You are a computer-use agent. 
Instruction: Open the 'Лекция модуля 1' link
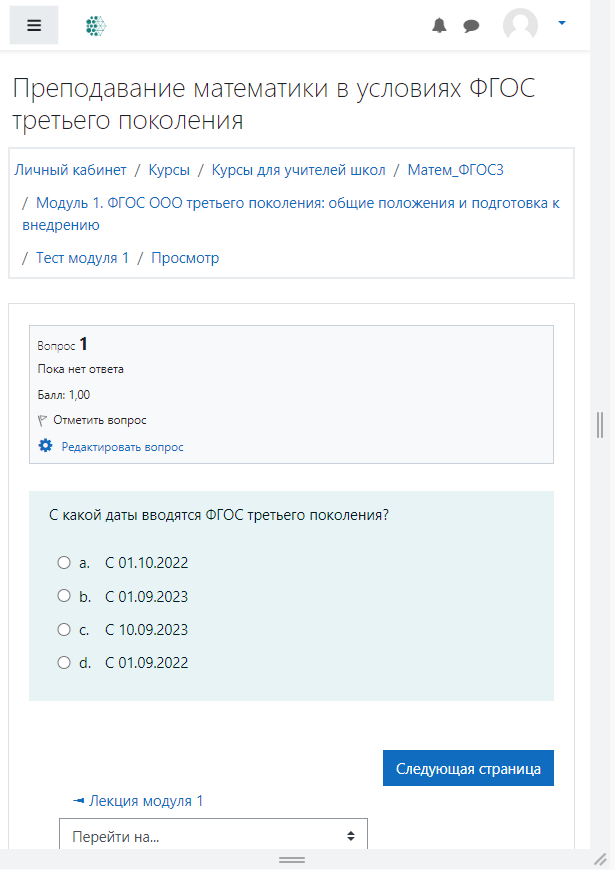[x=138, y=801]
